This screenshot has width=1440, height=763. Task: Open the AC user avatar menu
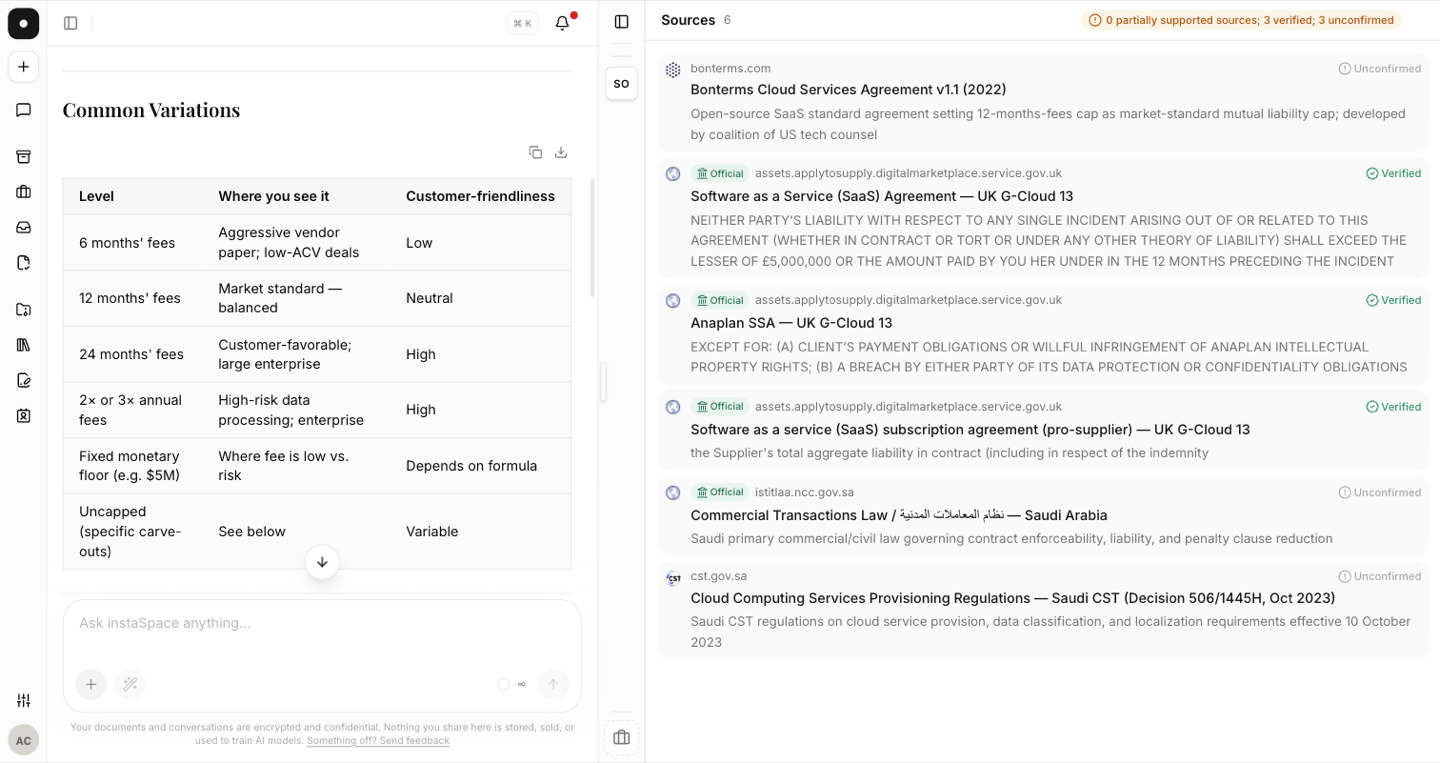click(x=23, y=740)
